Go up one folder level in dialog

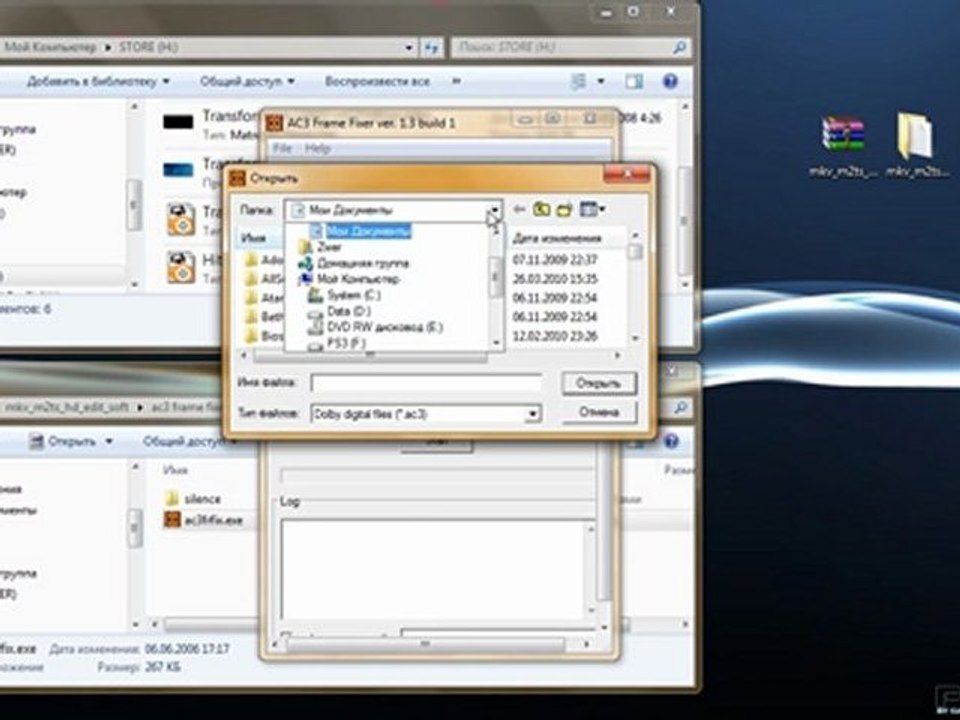click(x=541, y=210)
